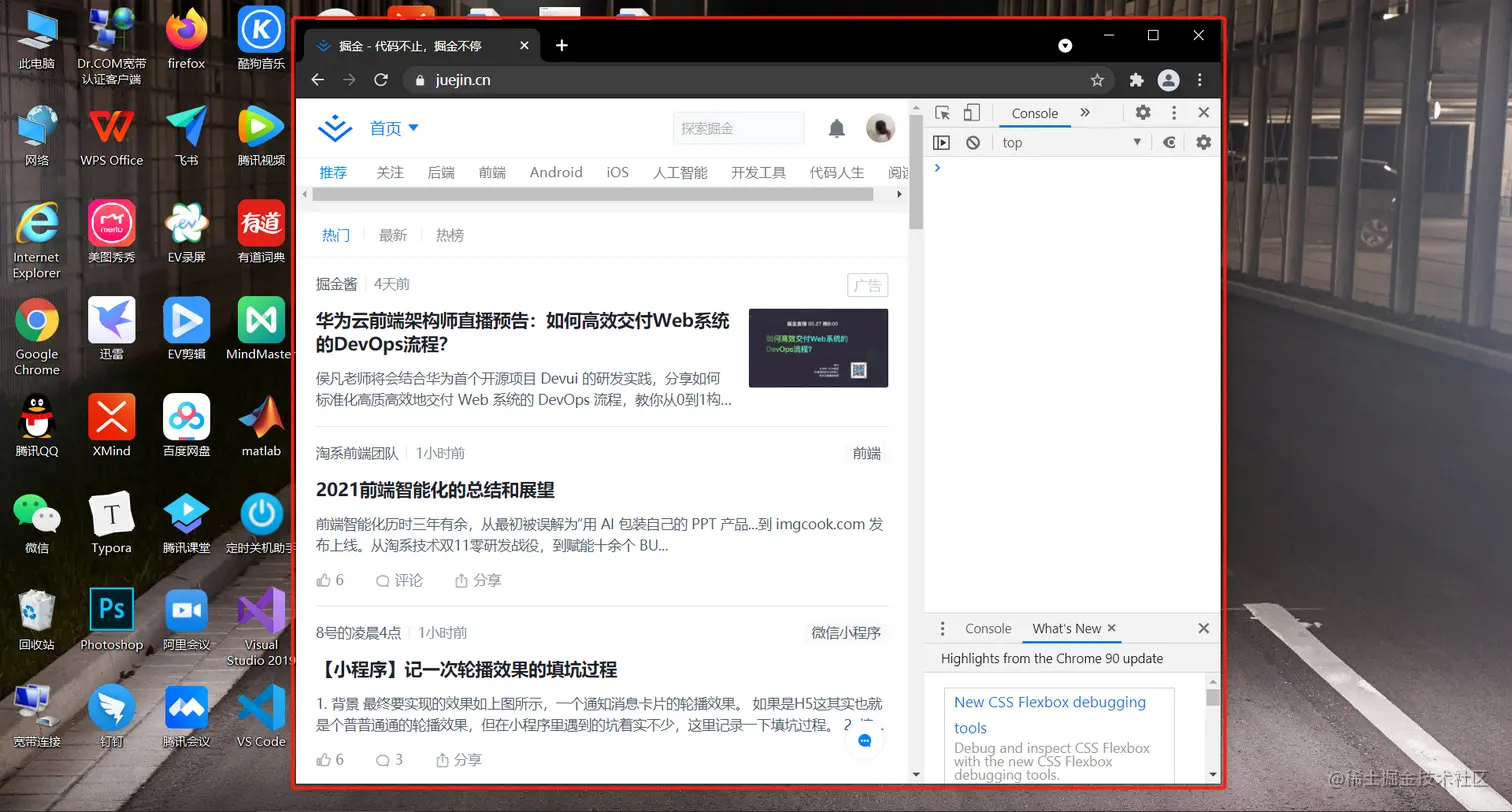Select the inspect element picker in DevTools
This screenshot has height=812, width=1512.
(942, 113)
